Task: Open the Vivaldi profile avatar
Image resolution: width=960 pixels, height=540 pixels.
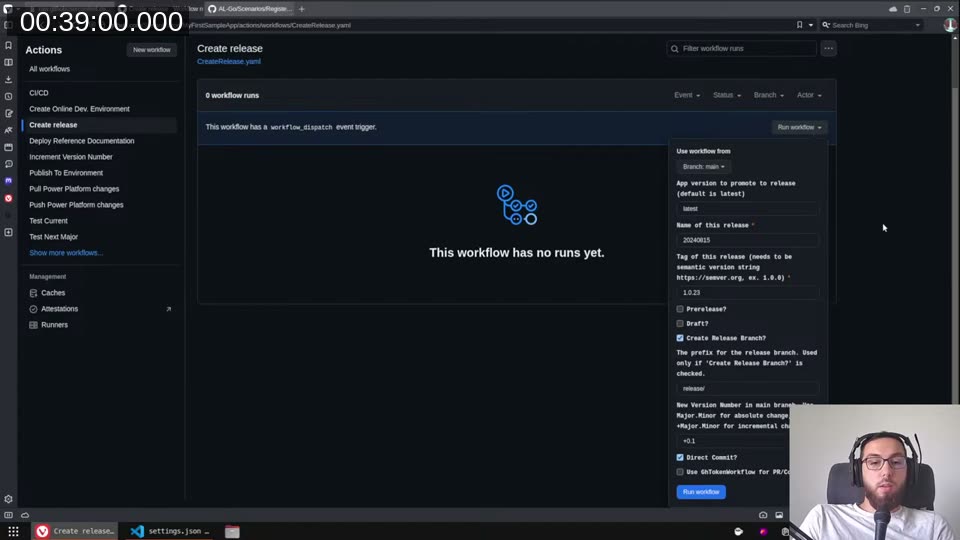Action: click(950, 25)
